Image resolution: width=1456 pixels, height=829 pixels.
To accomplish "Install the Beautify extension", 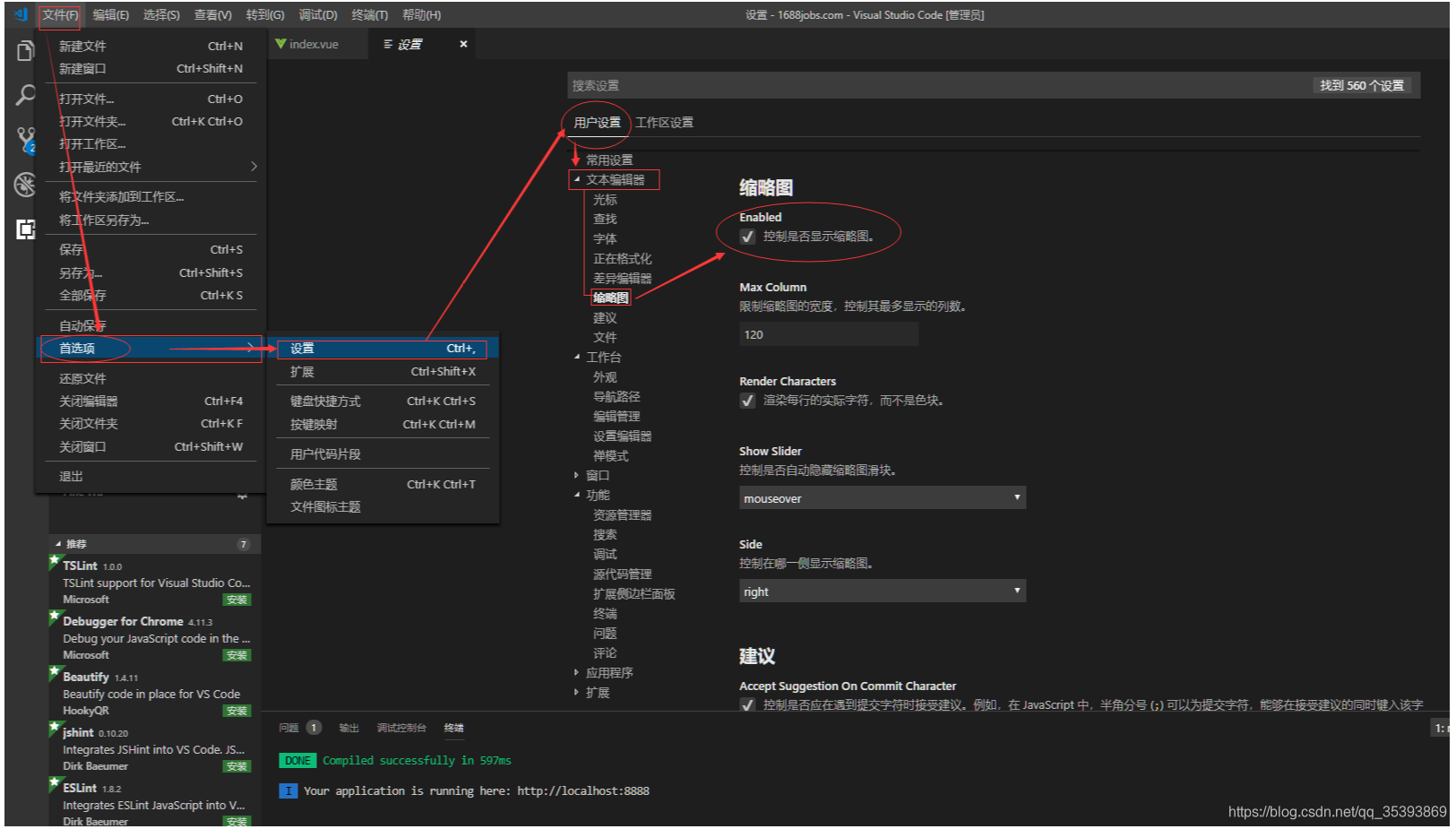I will click(237, 711).
